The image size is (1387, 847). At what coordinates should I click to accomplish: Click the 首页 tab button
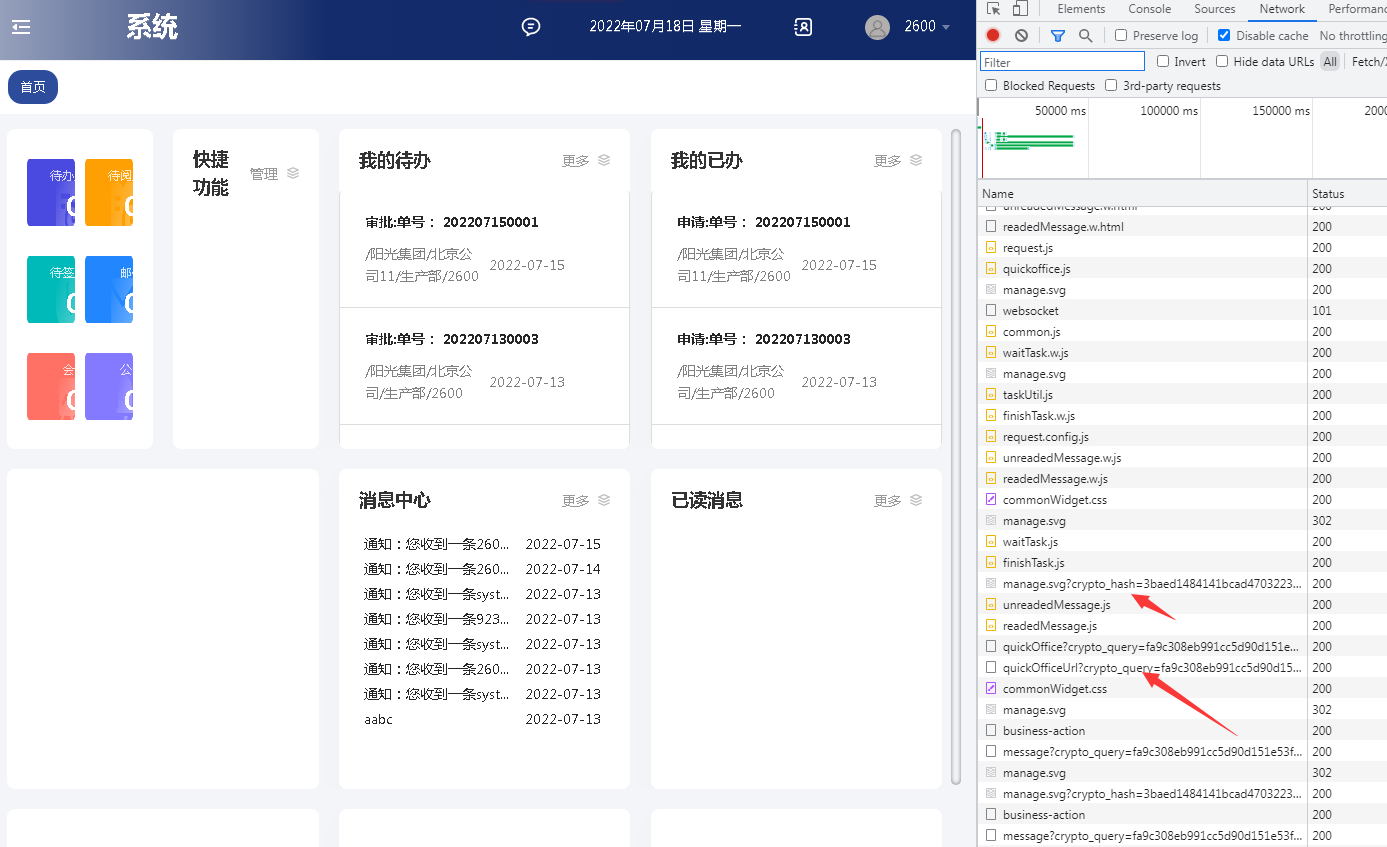pos(33,87)
